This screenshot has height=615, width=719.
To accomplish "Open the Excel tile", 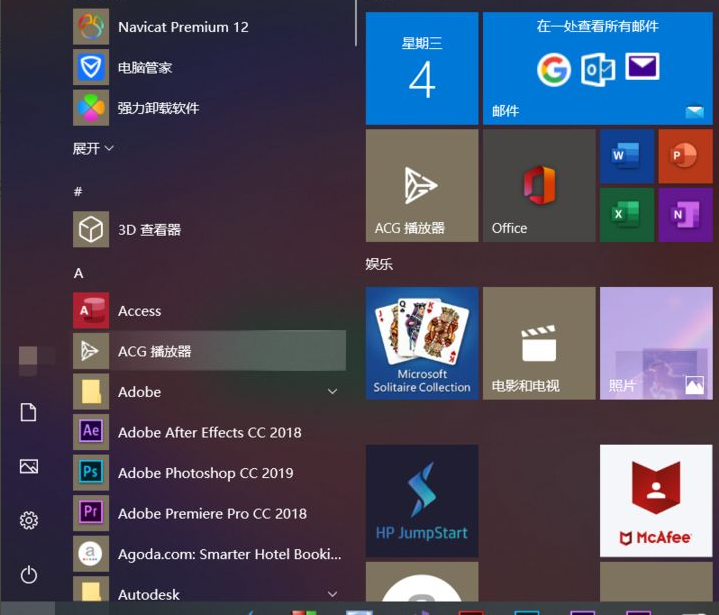I will coord(626,214).
